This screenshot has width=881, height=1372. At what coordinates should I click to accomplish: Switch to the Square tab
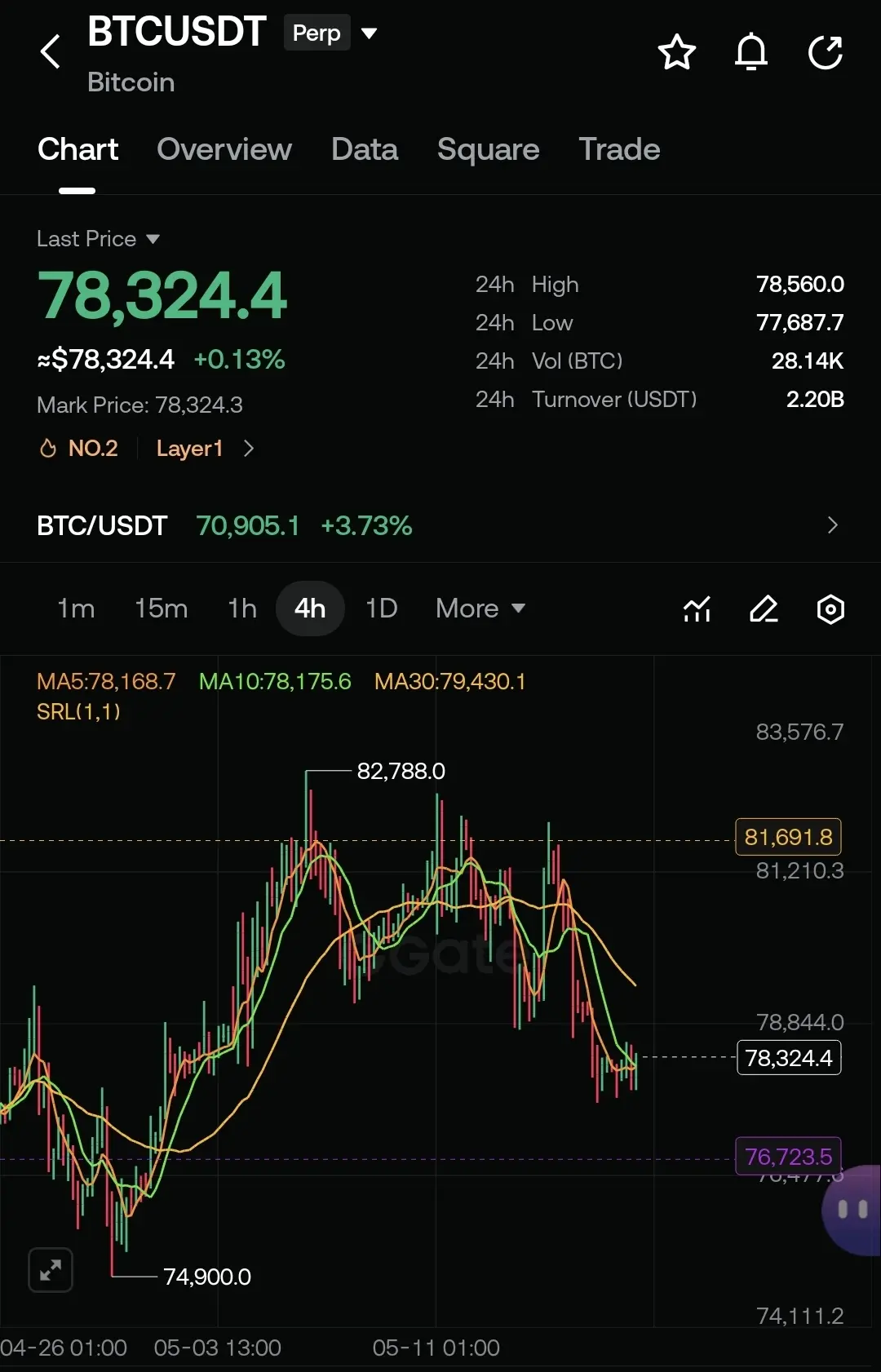point(488,149)
